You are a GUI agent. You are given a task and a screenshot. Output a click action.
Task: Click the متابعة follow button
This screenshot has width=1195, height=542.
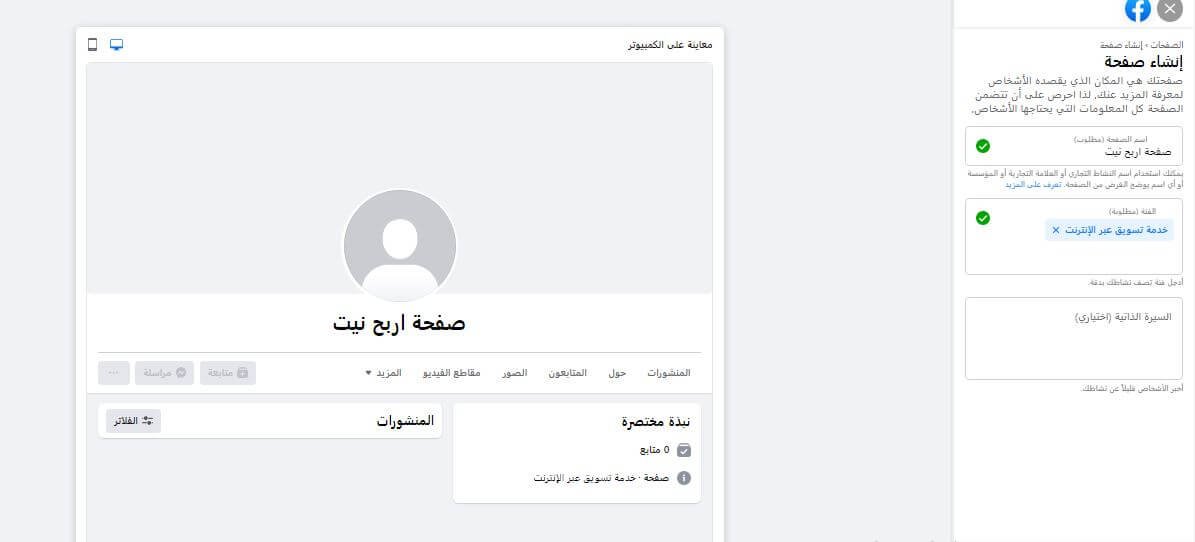pyautogui.click(x=228, y=373)
